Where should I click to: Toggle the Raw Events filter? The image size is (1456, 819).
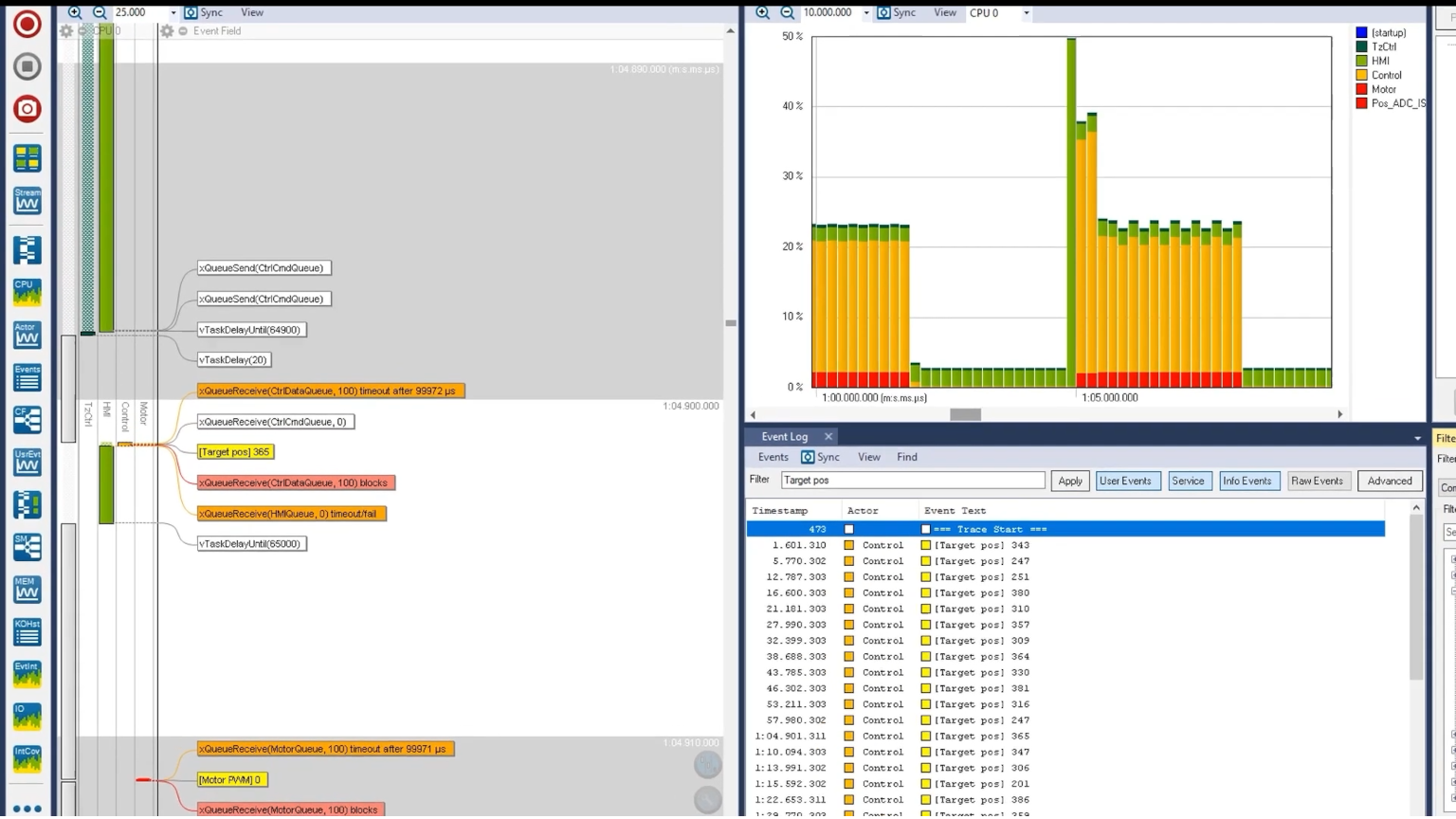pos(1317,482)
